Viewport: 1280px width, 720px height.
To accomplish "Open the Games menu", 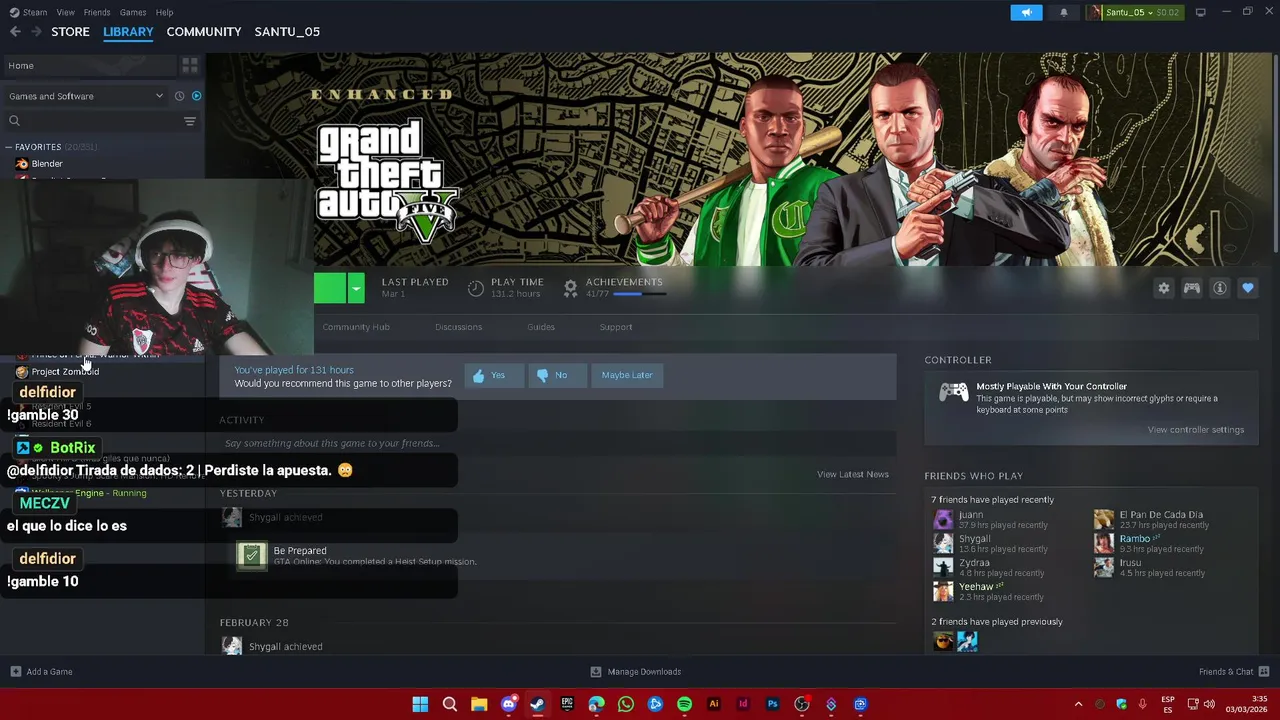I will [133, 12].
